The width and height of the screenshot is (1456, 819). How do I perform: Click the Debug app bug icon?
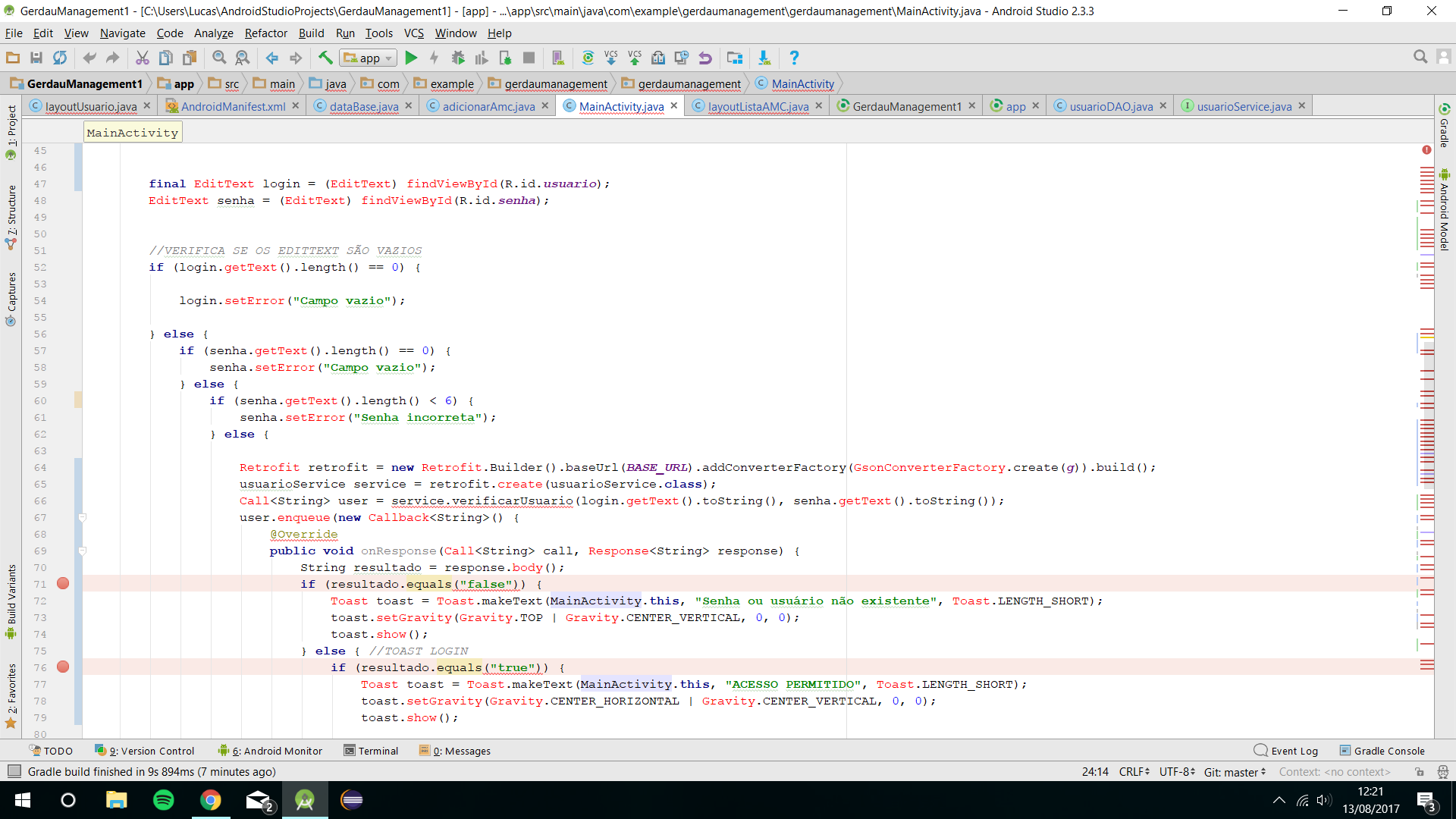click(x=458, y=58)
